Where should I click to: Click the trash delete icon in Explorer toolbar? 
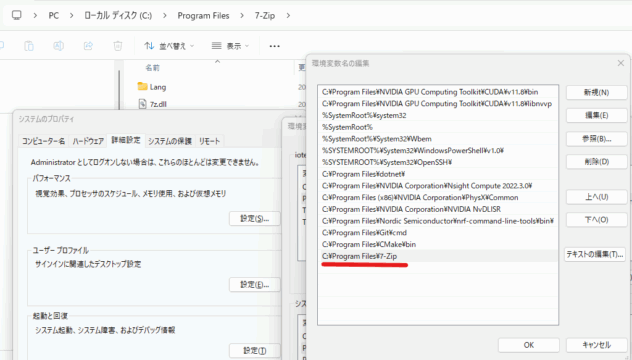(118, 46)
